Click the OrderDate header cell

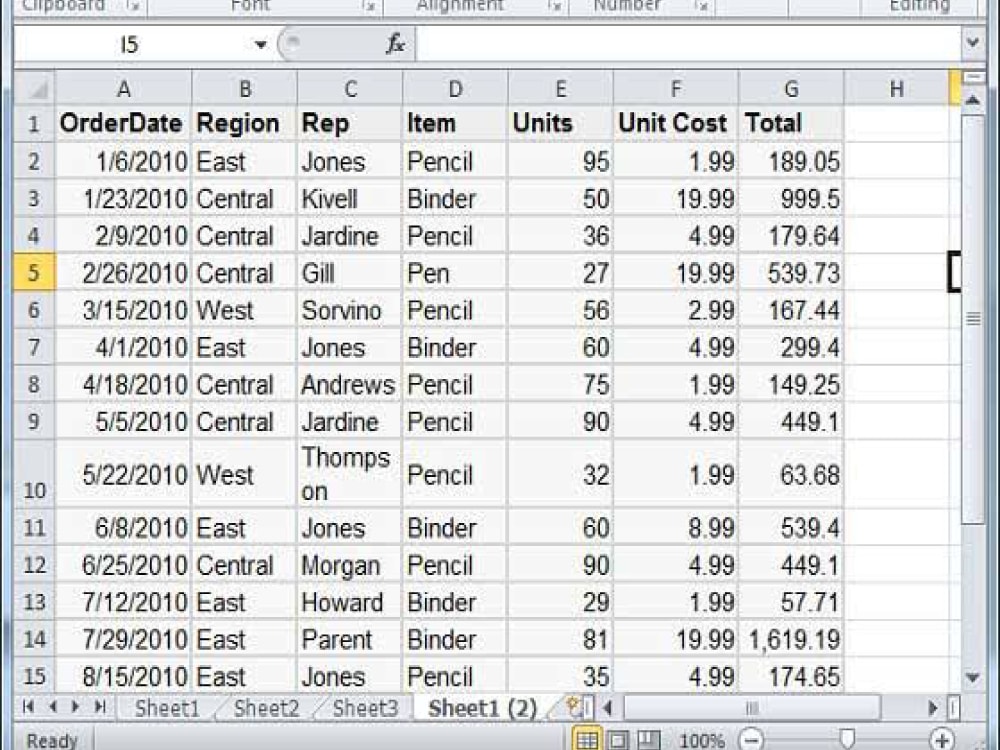(124, 123)
